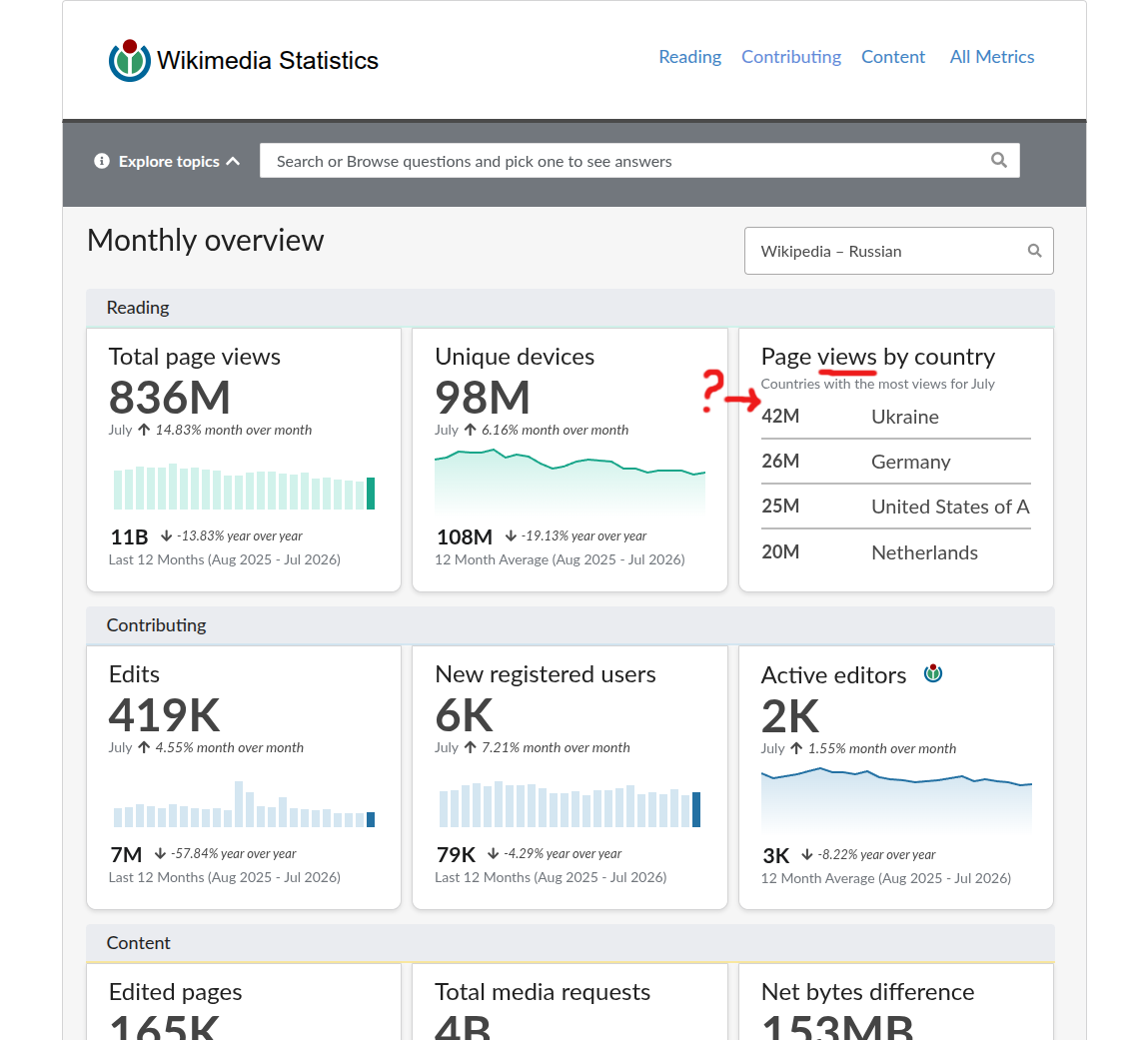Click Wikimedia badge next to Active editors
This screenshot has height=1040, width=1148.
pos(933,673)
